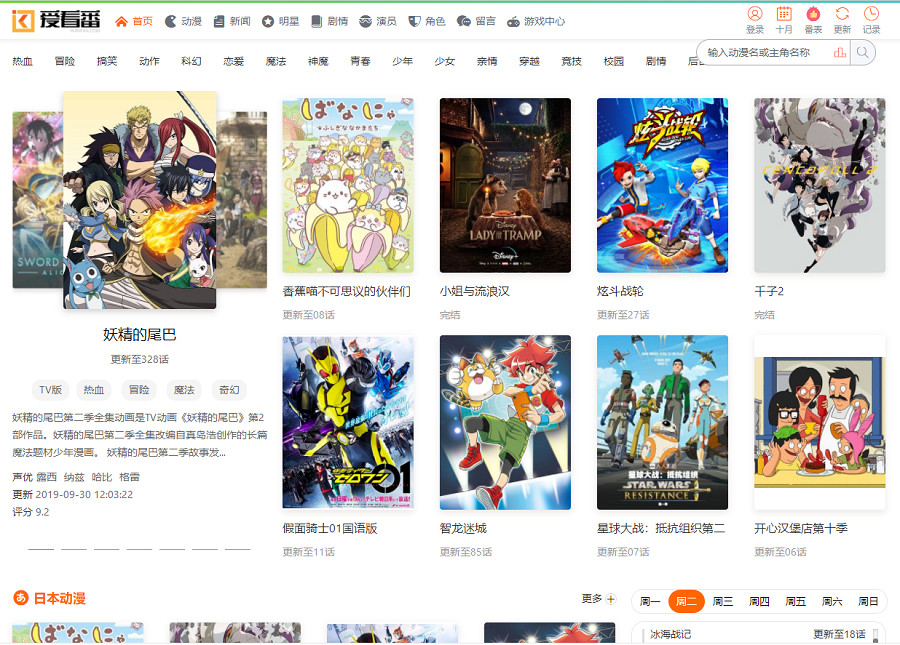Open the 新闻 navigation item

[232, 21]
